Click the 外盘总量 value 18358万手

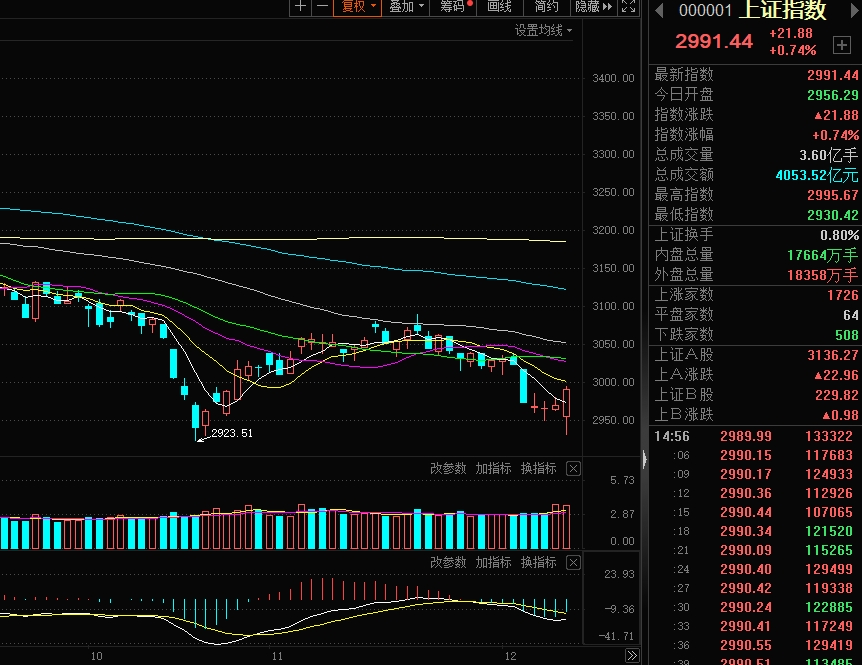[822, 275]
